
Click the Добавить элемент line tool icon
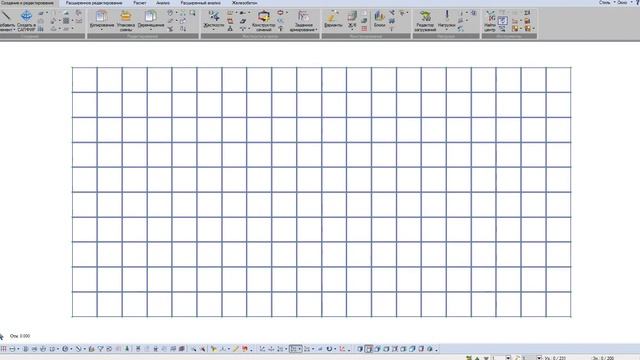6,16
